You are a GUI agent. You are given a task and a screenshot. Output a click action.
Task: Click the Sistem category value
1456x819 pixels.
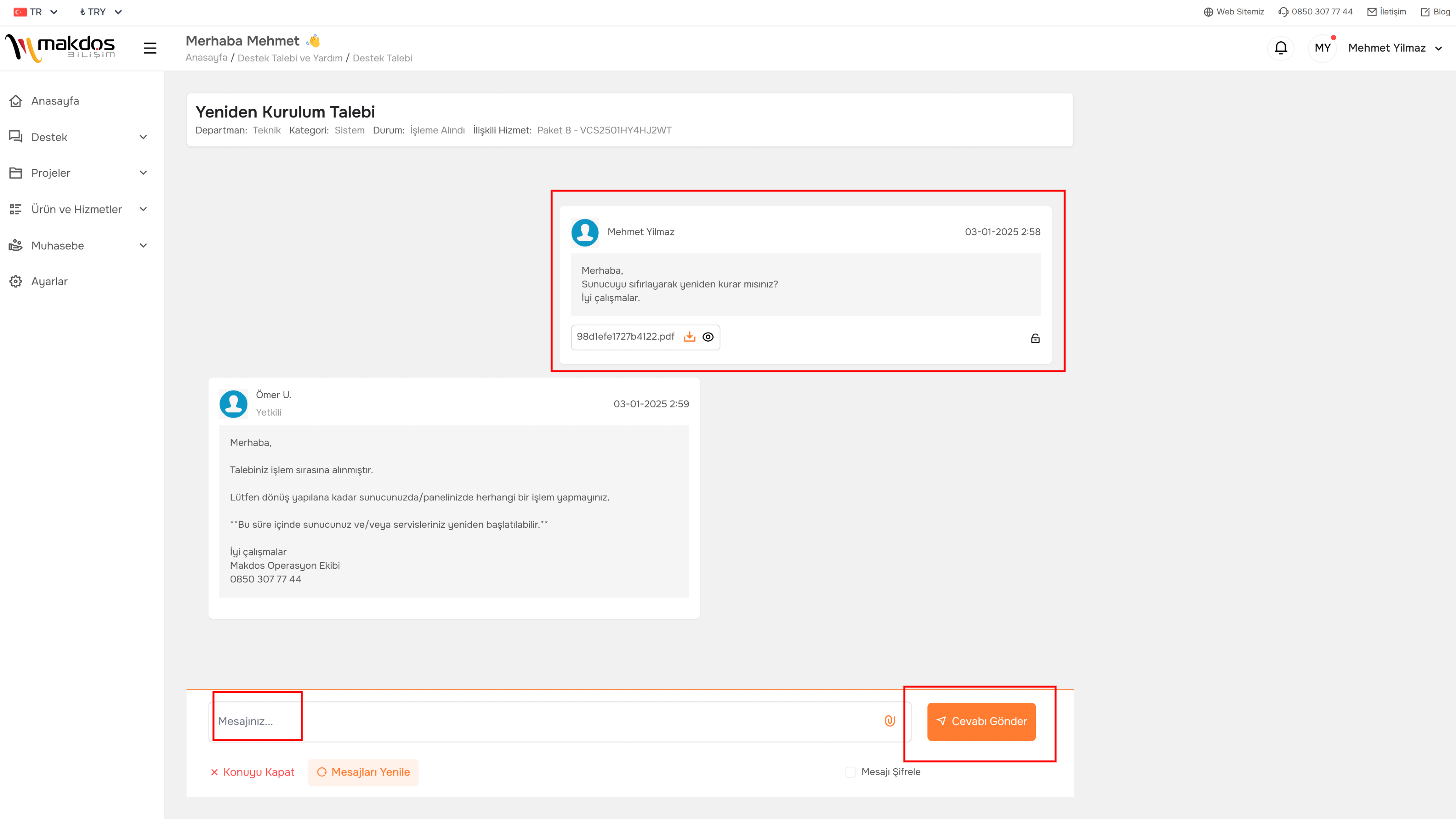(349, 130)
